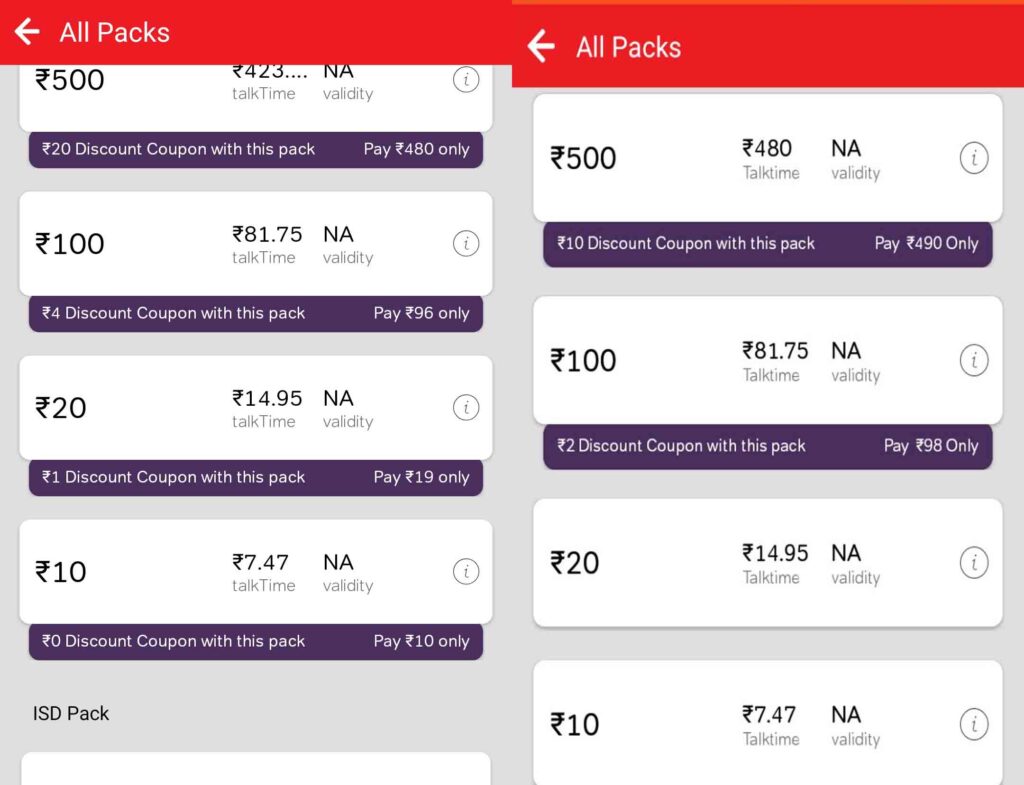This screenshot has width=1024, height=785.
Task: Apply ₹20 Discount Coupon, pay ₹480
Action: point(256,150)
